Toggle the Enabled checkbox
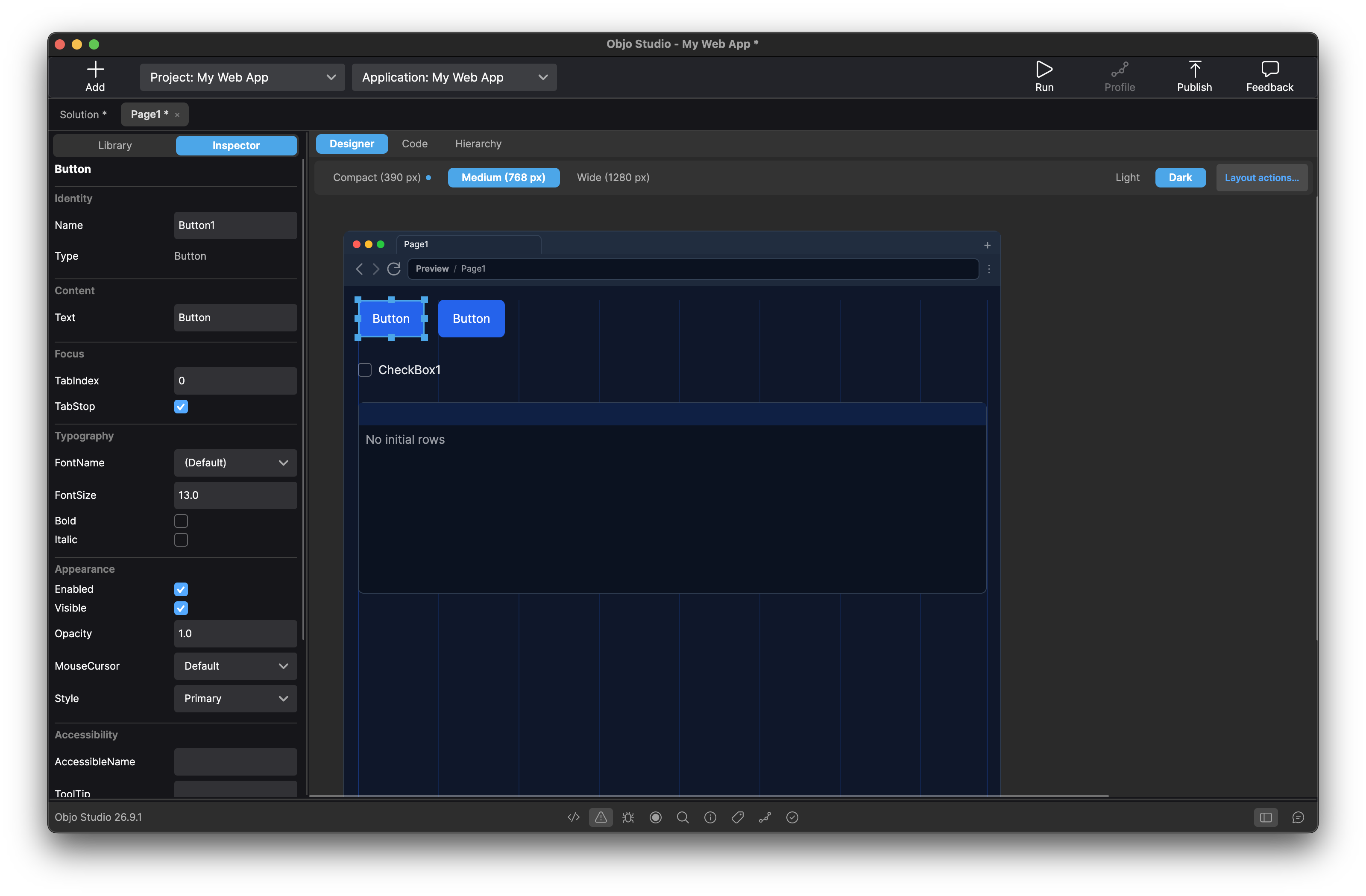The height and width of the screenshot is (896, 1366). tap(181, 589)
